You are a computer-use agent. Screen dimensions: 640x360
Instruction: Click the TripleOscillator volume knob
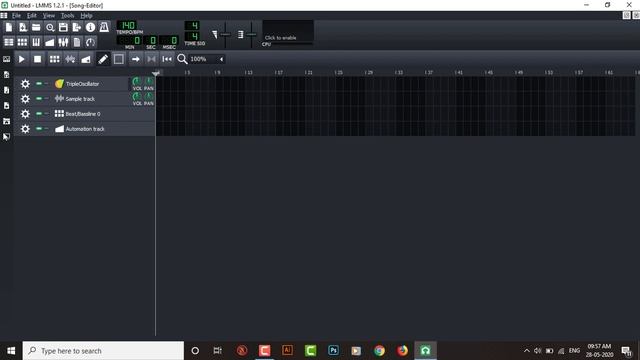[137, 81]
